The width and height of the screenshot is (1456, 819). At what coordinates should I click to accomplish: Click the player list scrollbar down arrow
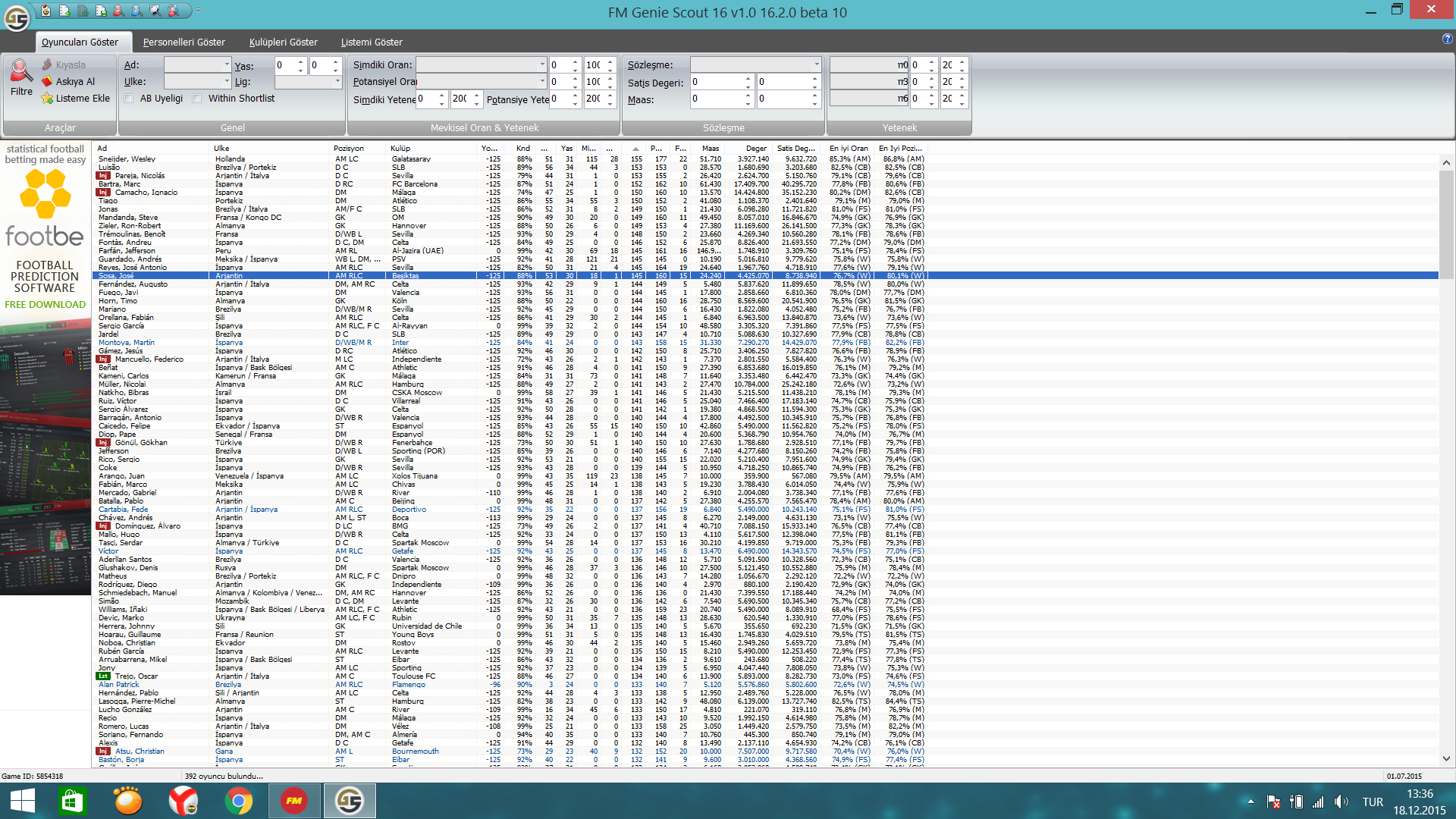coord(1446,758)
